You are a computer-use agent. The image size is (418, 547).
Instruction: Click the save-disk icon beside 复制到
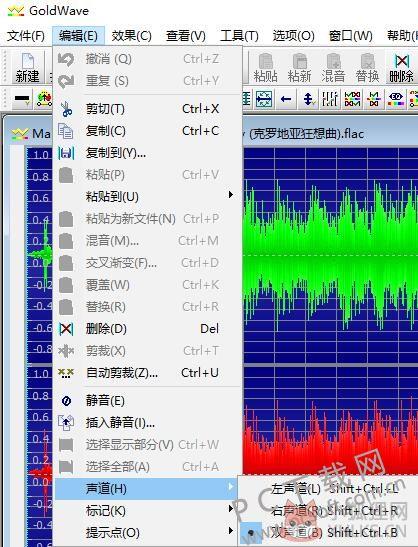coord(66,153)
